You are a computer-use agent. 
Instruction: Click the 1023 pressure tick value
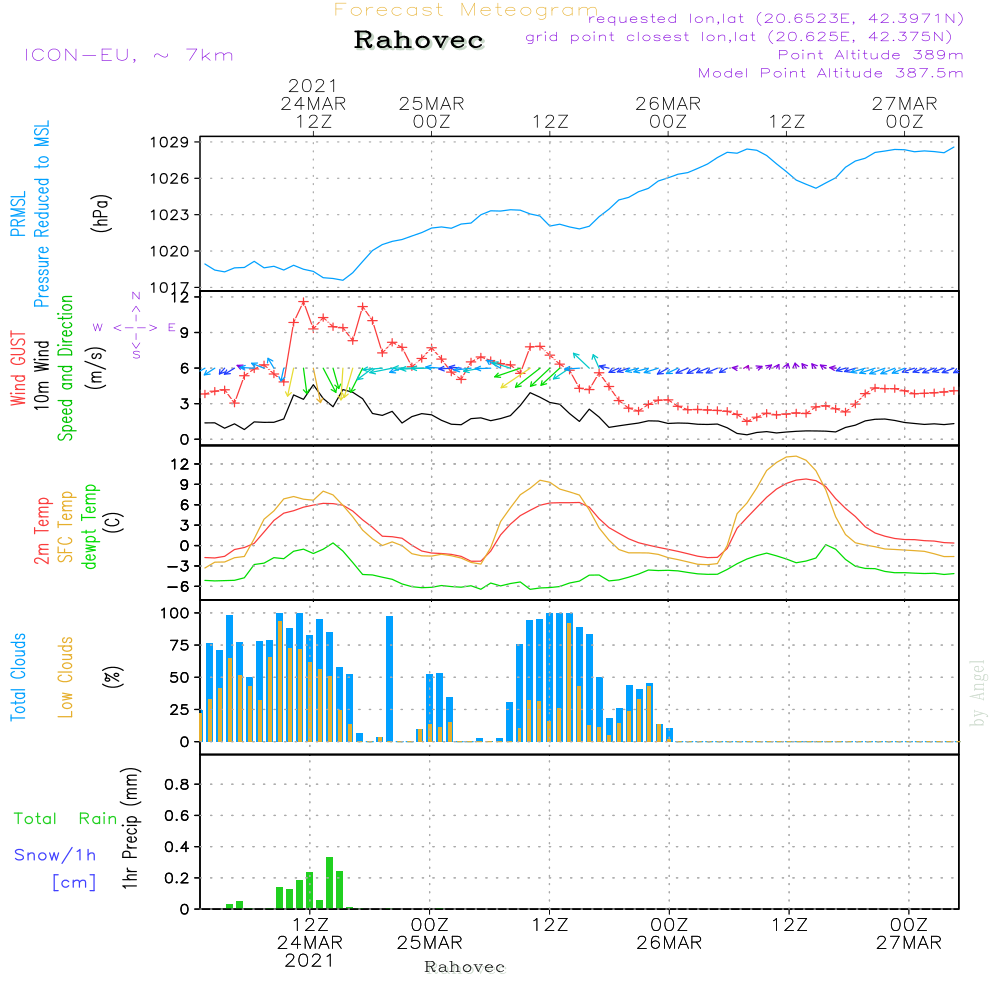(x=170, y=215)
